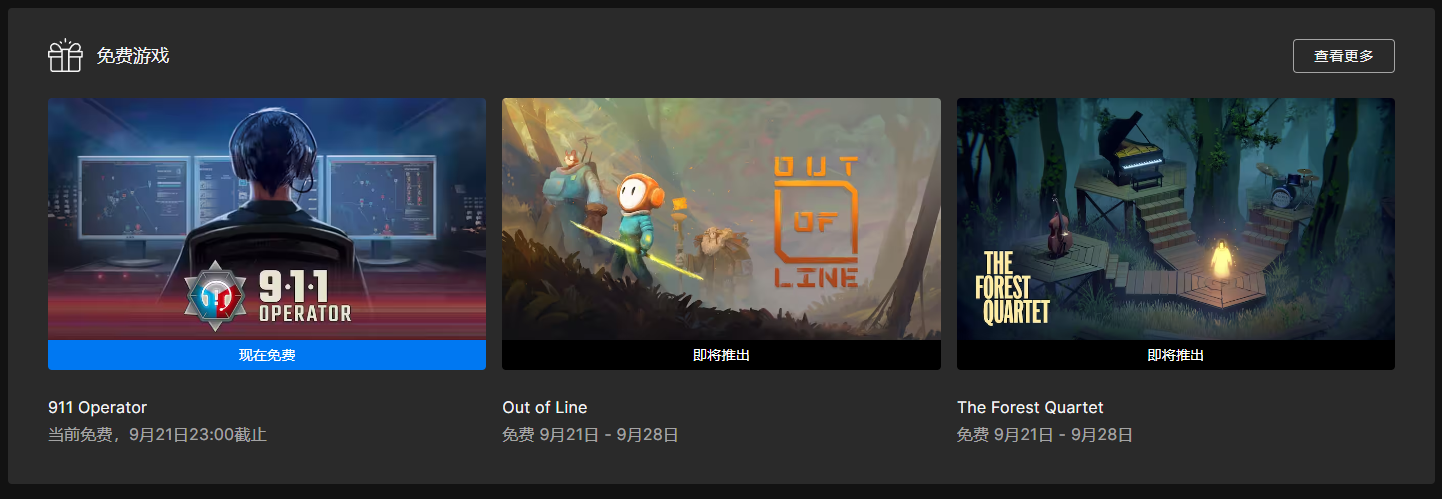
Task: Click the 即将推出 banner under Out of Line
Action: pyautogui.click(x=721, y=355)
